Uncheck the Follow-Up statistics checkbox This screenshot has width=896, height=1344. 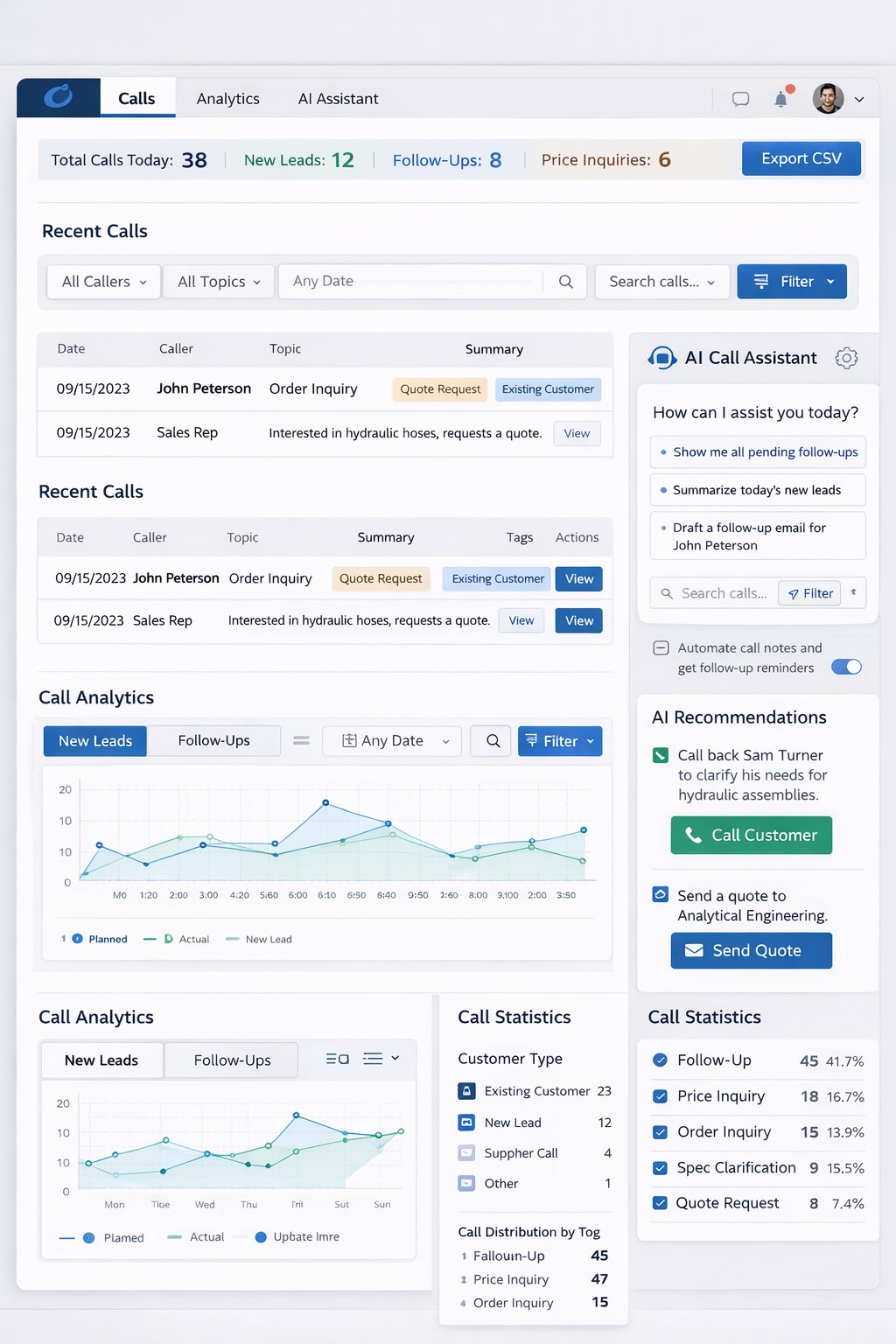coord(661,1060)
